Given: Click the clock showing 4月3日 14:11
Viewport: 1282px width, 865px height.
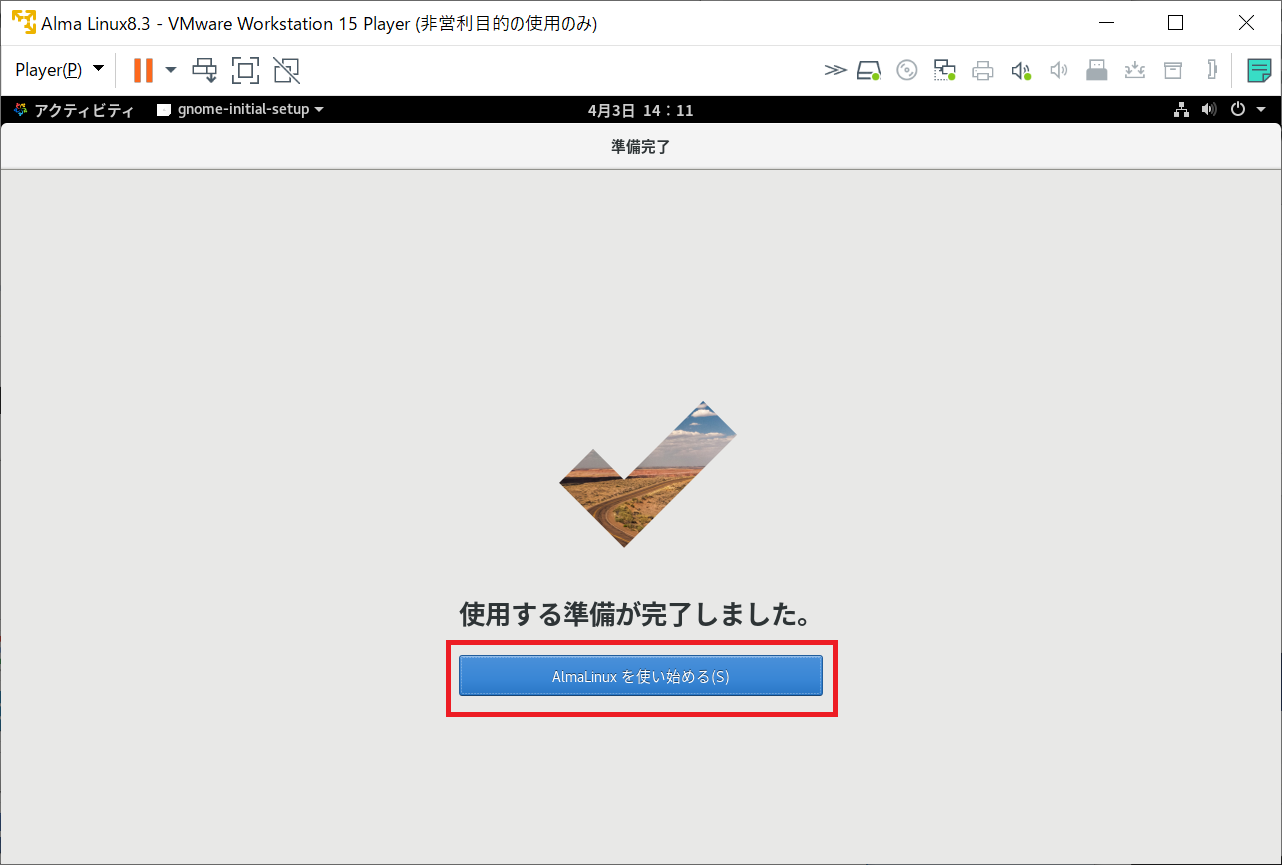Looking at the screenshot, I should click(x=640, y=110).
